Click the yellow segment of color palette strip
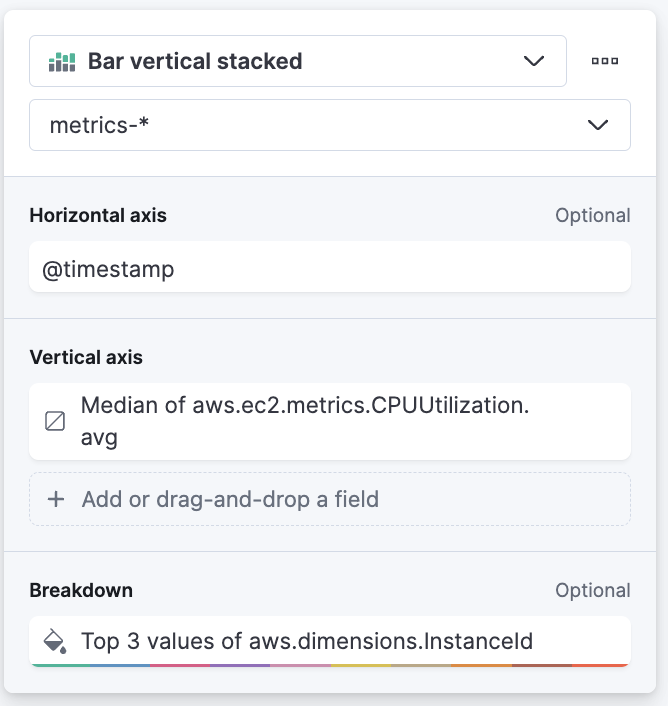The image size is (668, 706). pyautogui.click(x=360, y=664)
